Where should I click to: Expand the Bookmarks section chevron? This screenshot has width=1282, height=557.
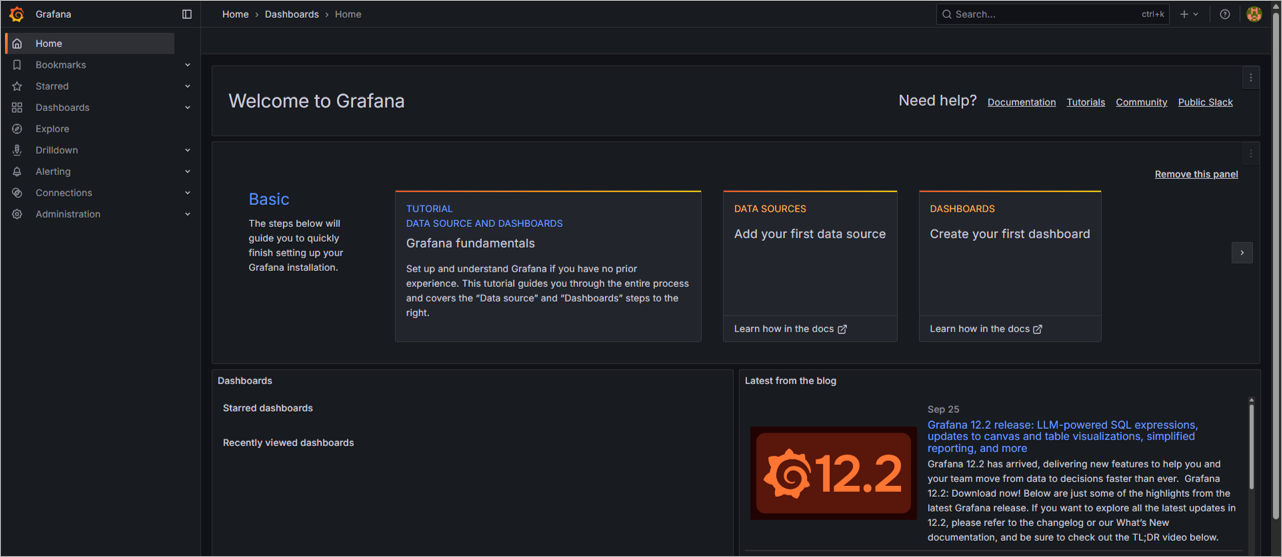click(187, 65)
